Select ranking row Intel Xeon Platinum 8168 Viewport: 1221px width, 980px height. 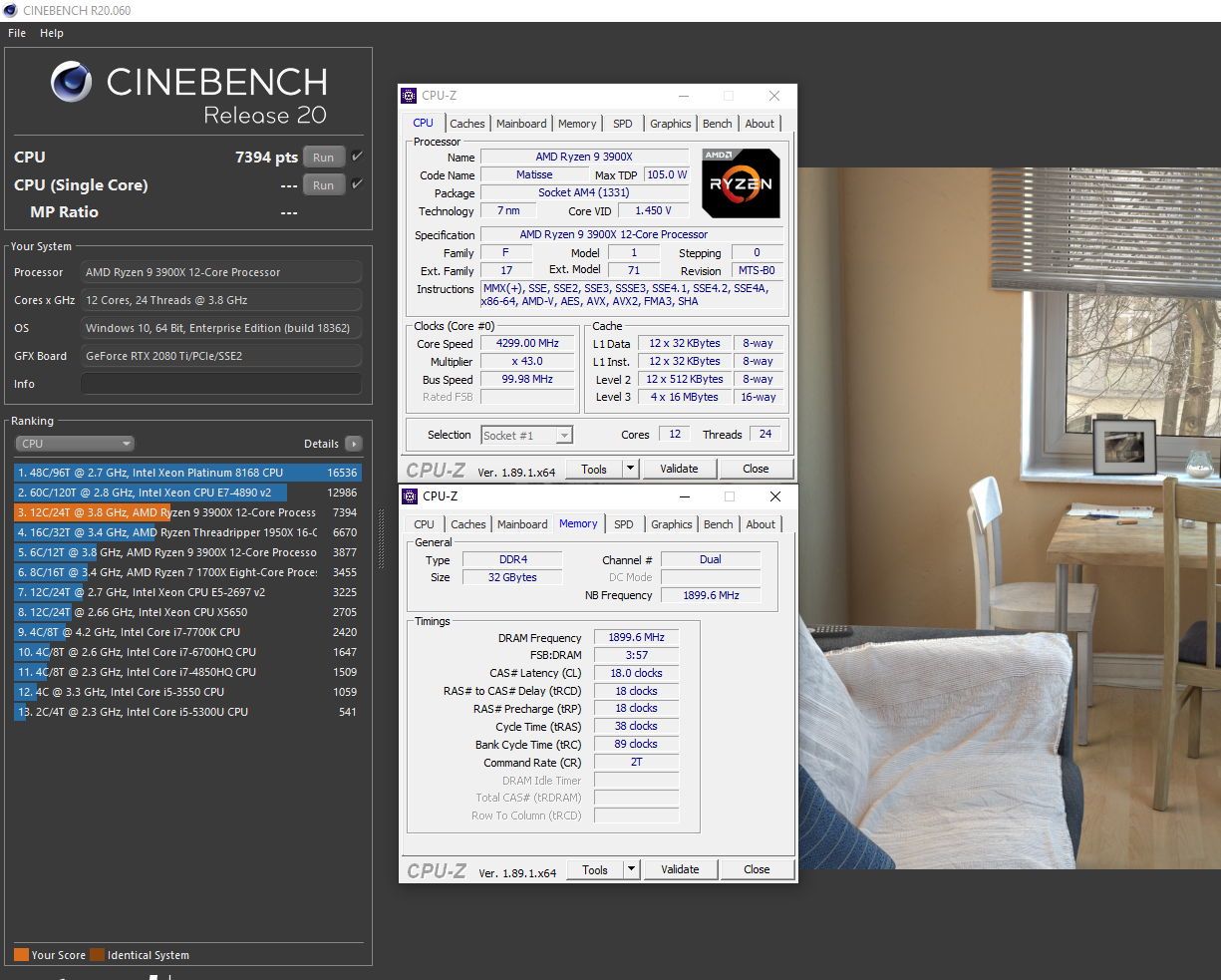187,473
